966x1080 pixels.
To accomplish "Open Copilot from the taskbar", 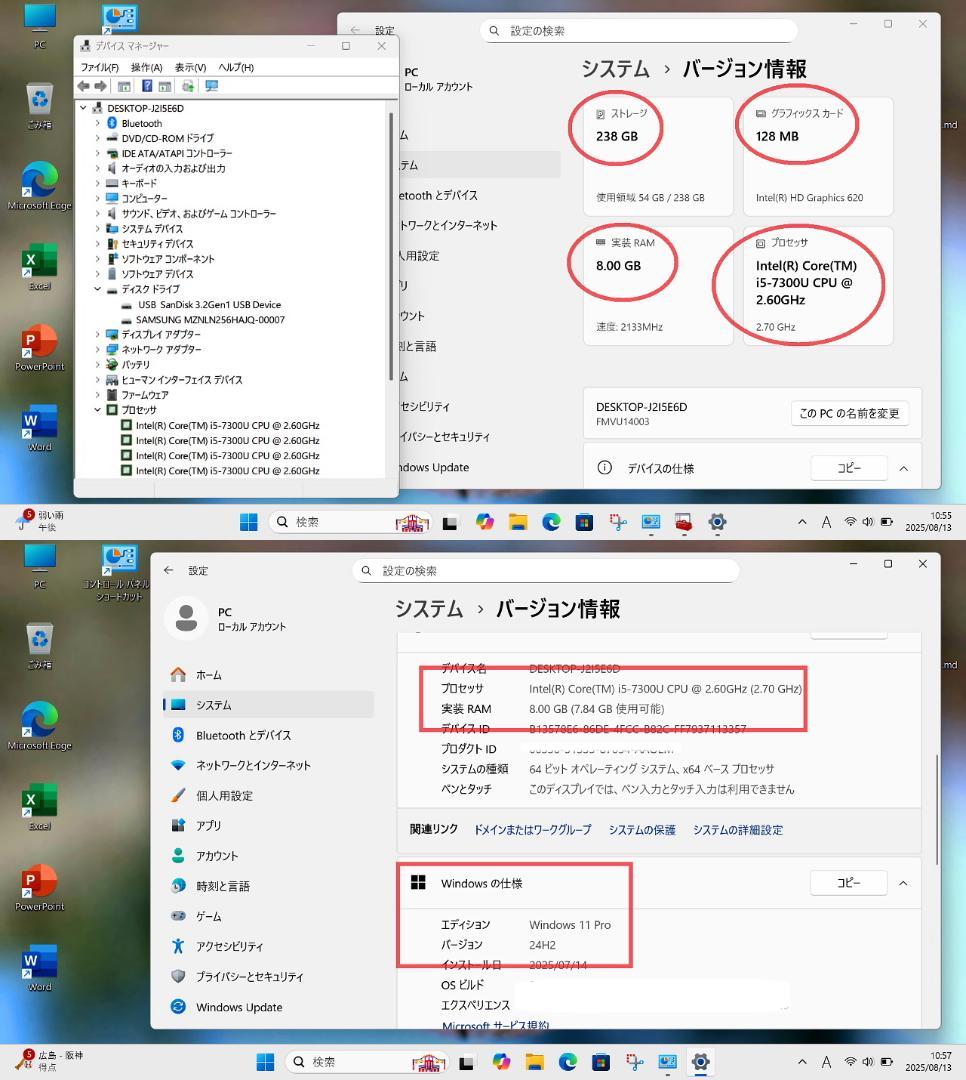I will pos(499,1062).
